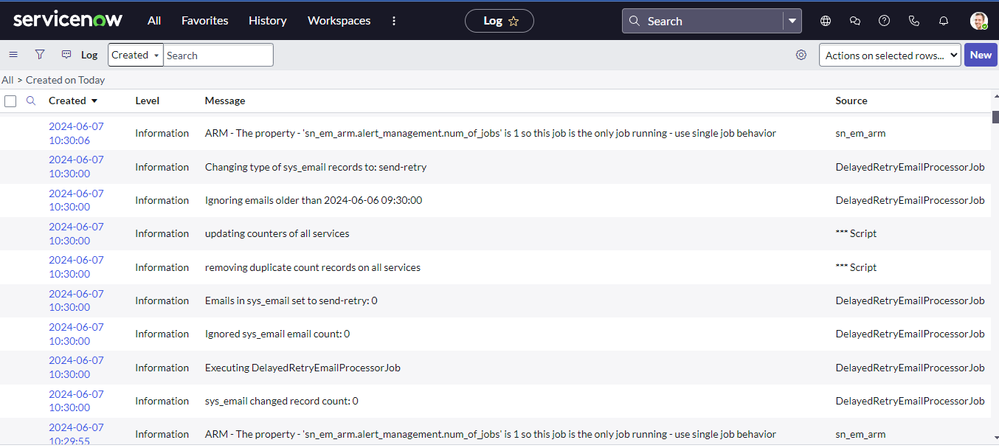Open the History menu
Viewport: 999px width, 446px height.
(x=268, y=21)
